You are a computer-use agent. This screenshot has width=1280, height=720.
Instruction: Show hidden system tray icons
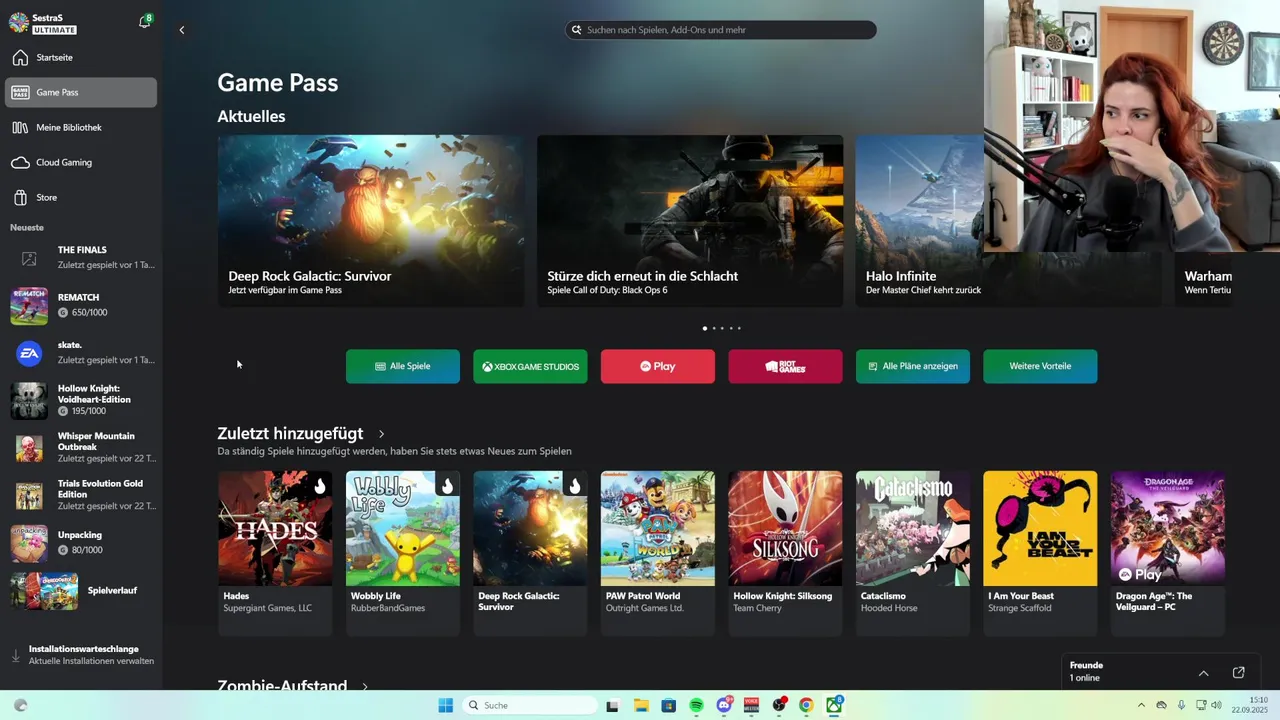(1141, 705)
